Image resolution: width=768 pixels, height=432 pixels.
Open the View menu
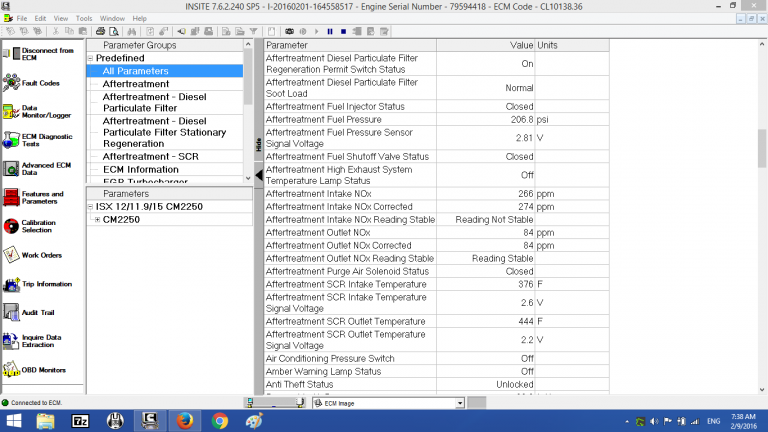point(61,19)
